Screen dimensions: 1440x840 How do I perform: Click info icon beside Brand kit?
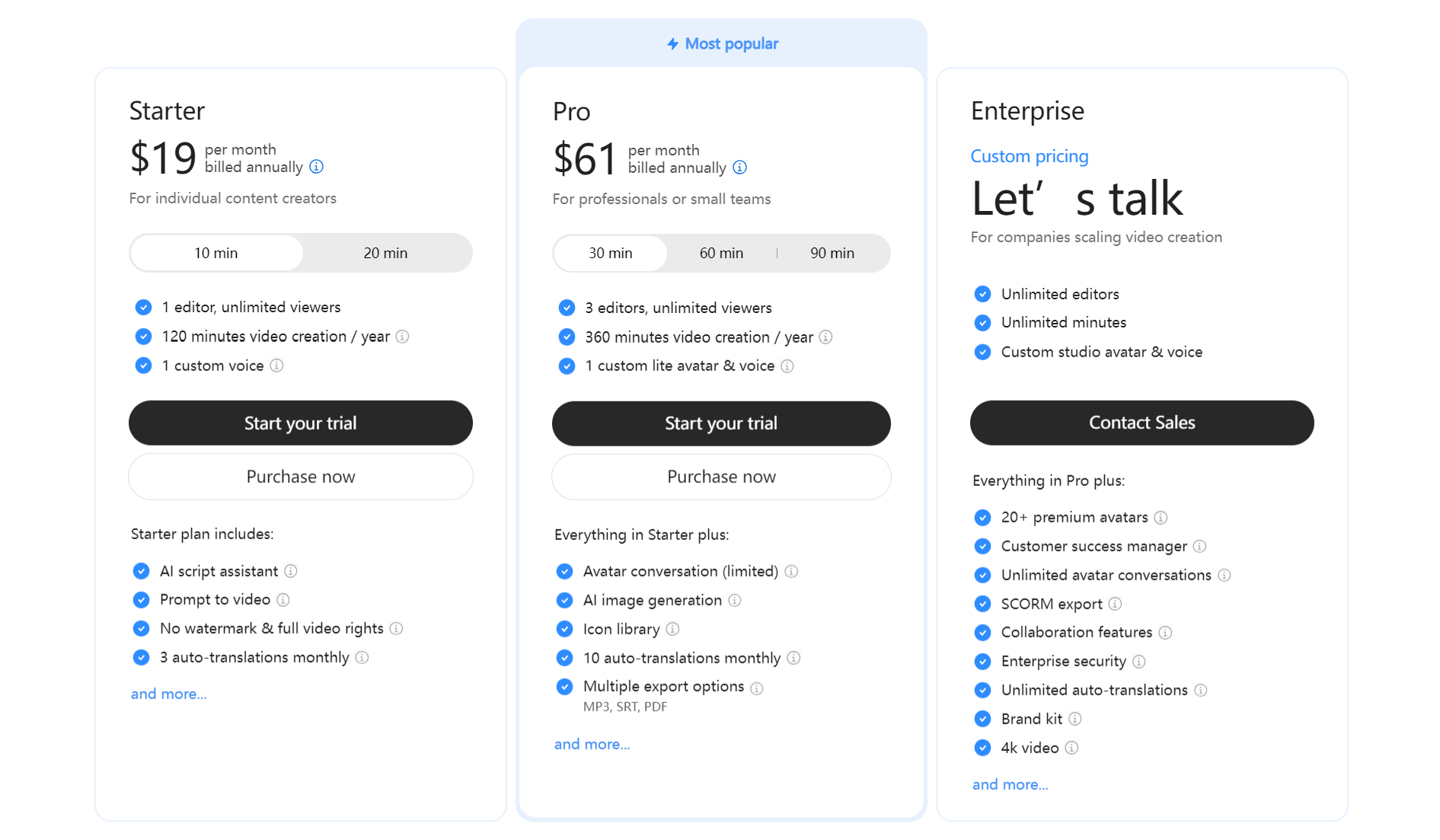(1075, 719)
